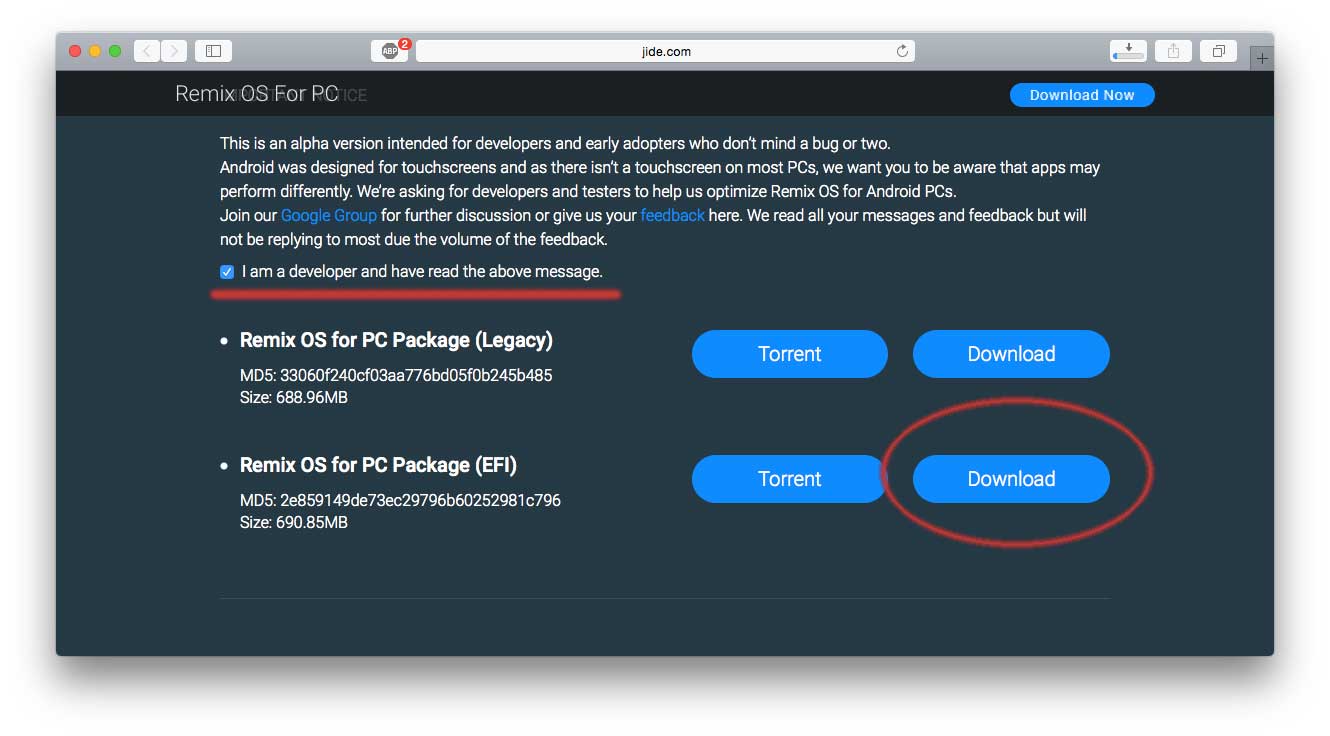
Task: Minimize the Safari window
Action: tap(95, 51)
